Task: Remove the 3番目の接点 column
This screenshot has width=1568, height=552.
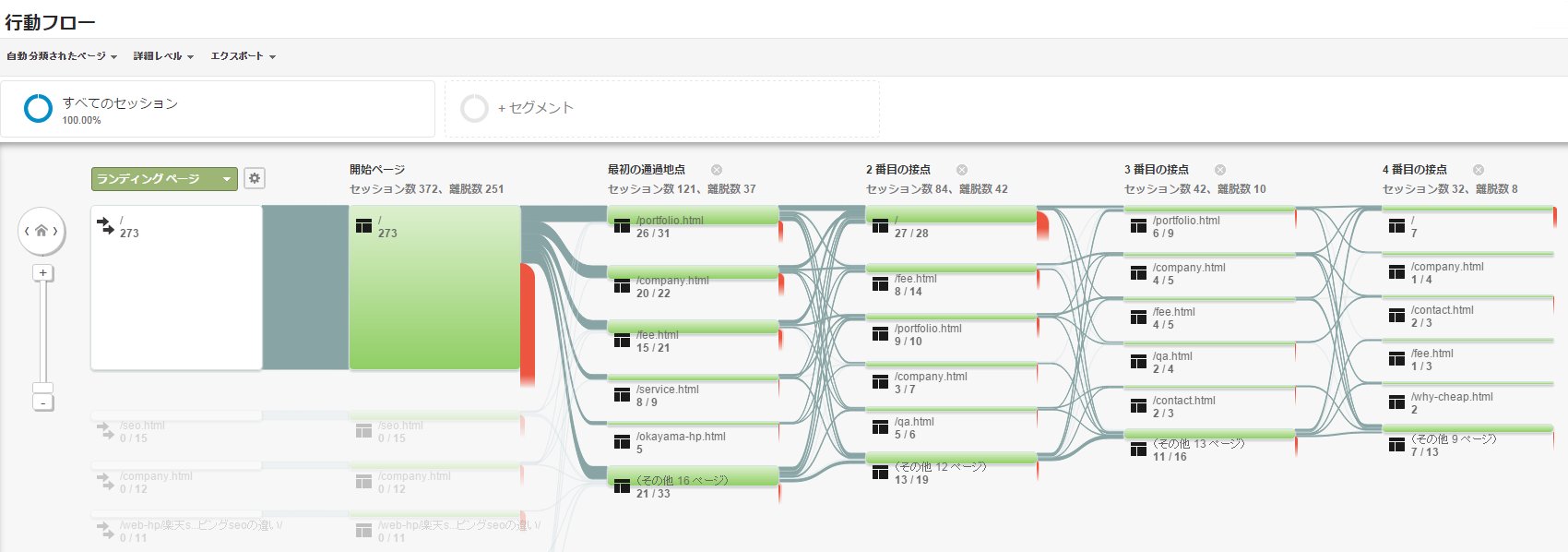Action: point(1220,170)
